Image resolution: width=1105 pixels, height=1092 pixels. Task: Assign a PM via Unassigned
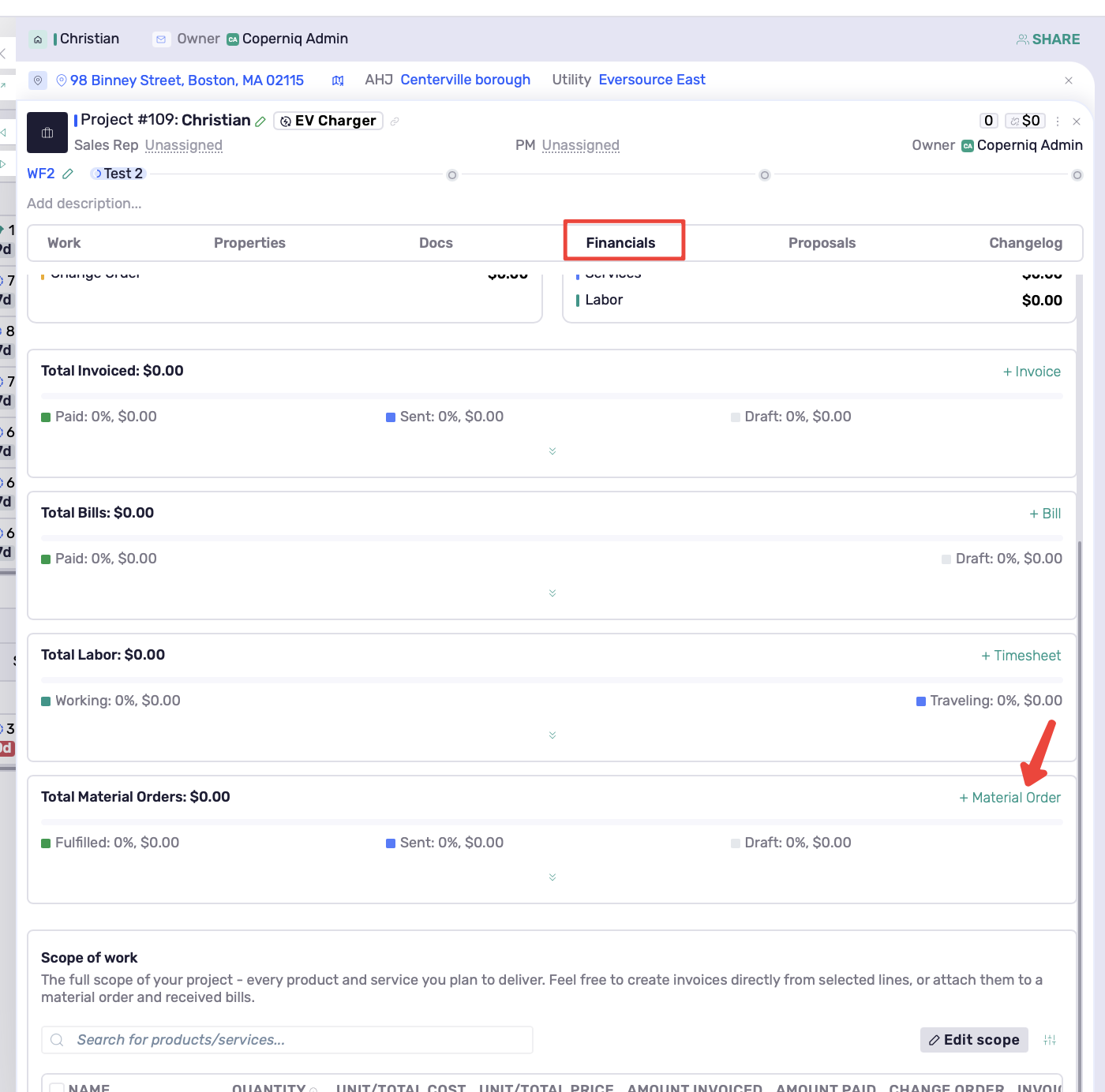tap(581, 145)
